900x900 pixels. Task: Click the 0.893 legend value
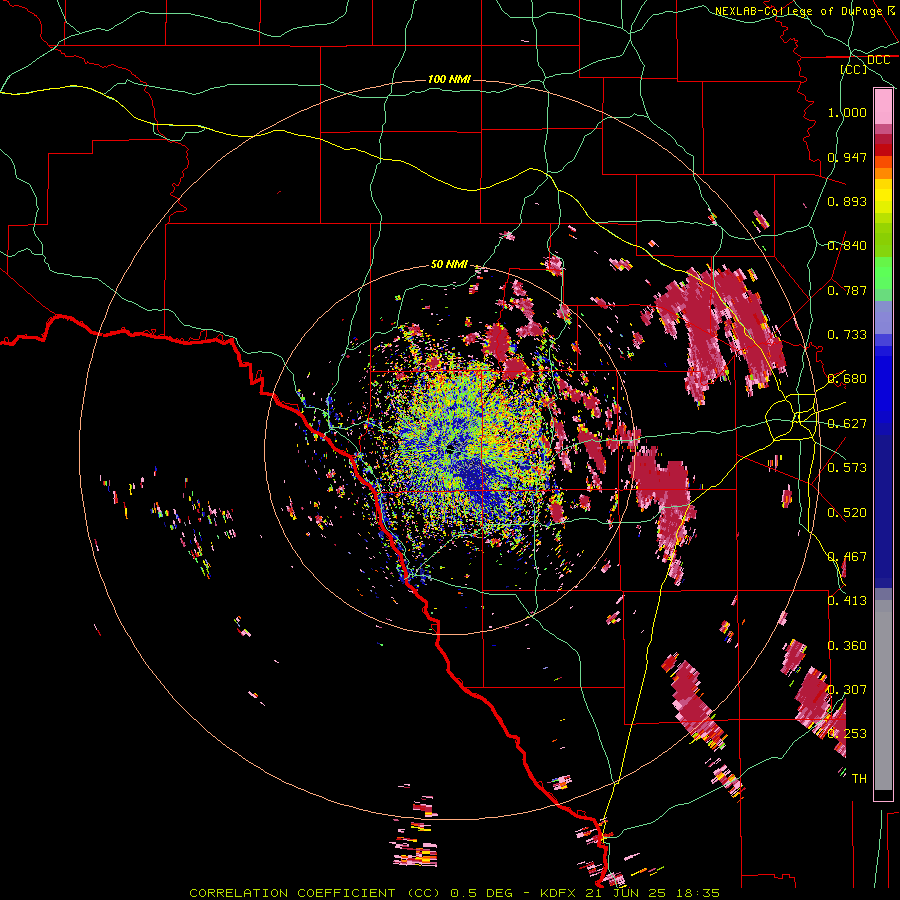[x=847, y=201]
